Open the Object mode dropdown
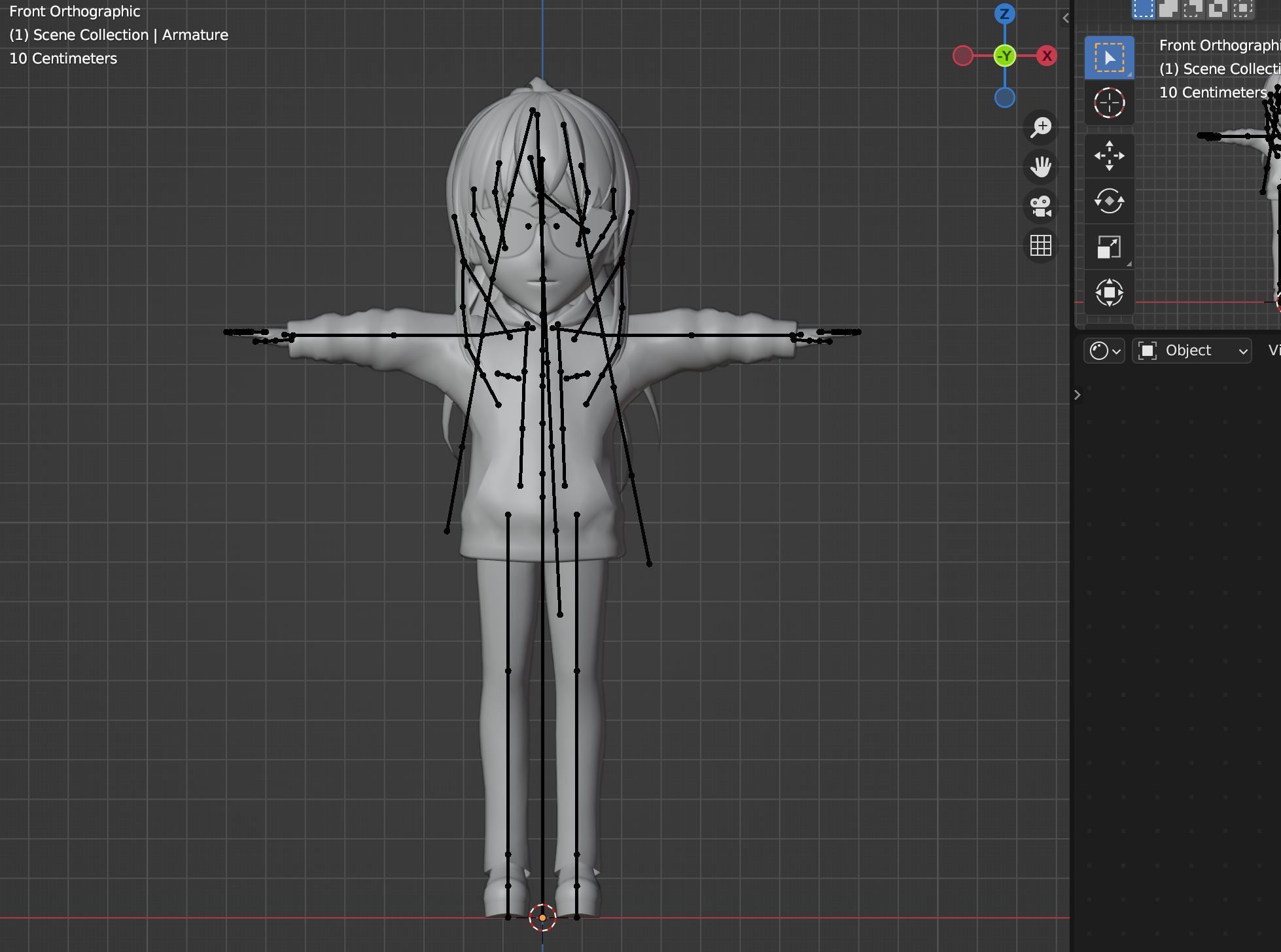This screenshot has width=1281, height=952. (1191, 351)
